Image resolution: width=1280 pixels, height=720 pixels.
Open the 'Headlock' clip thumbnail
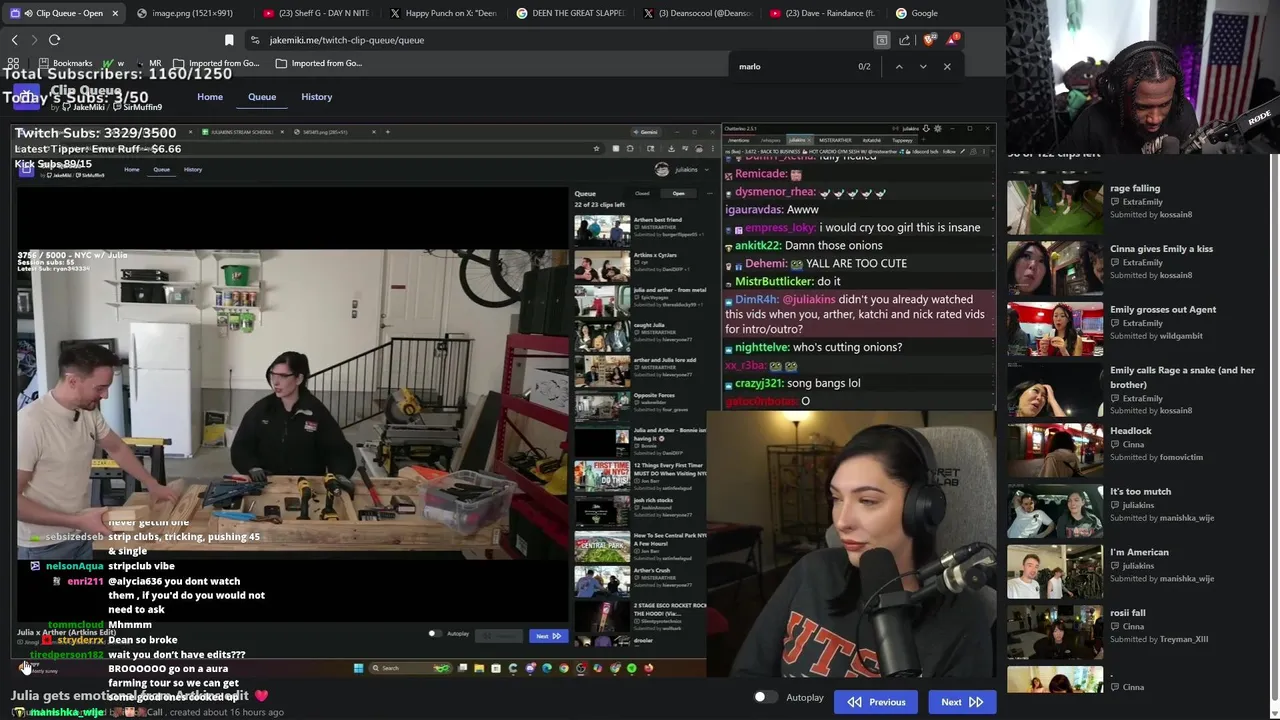1055,449
